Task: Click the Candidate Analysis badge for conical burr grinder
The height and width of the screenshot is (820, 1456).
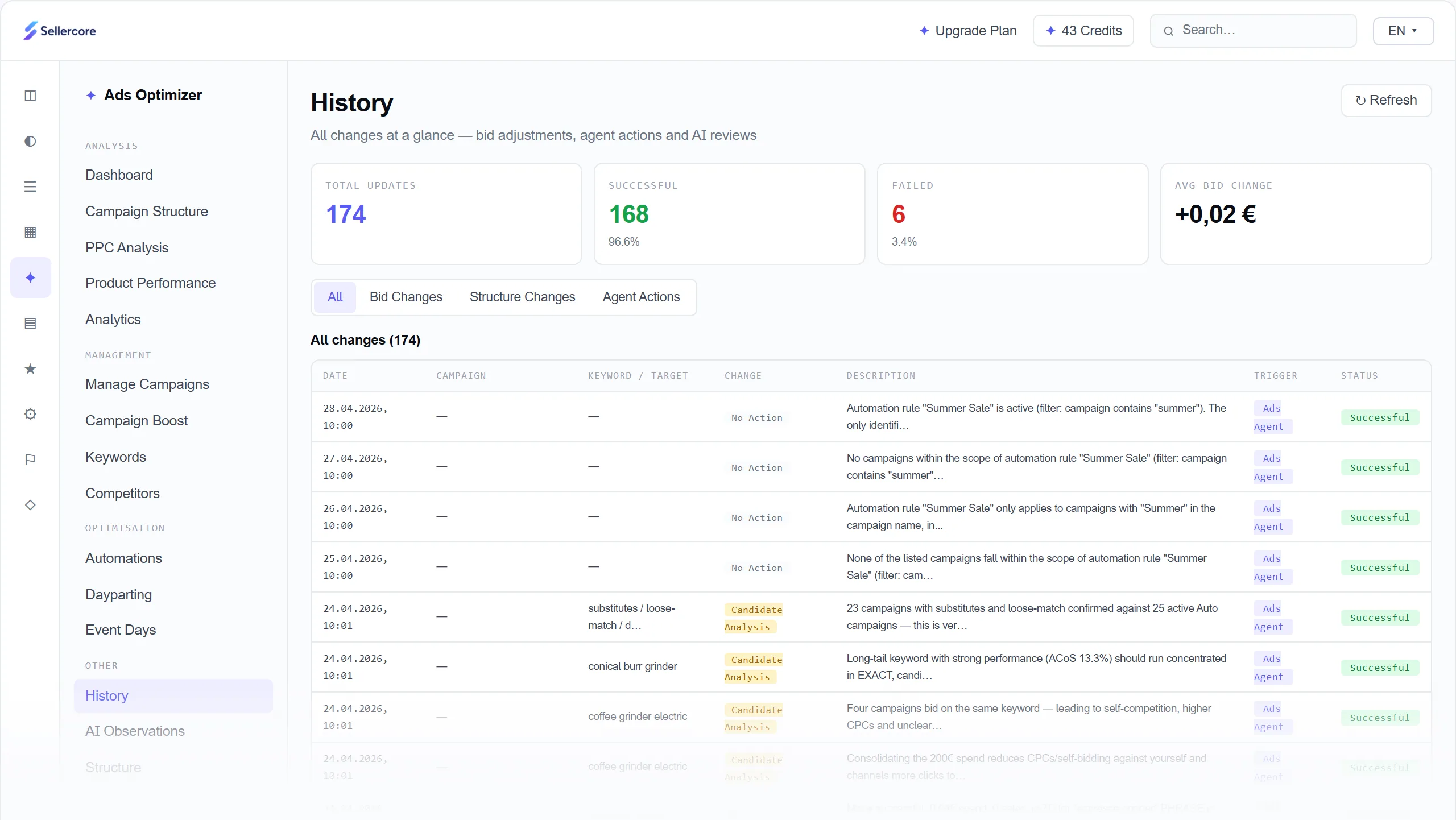Action: click(x=754, y=668)
